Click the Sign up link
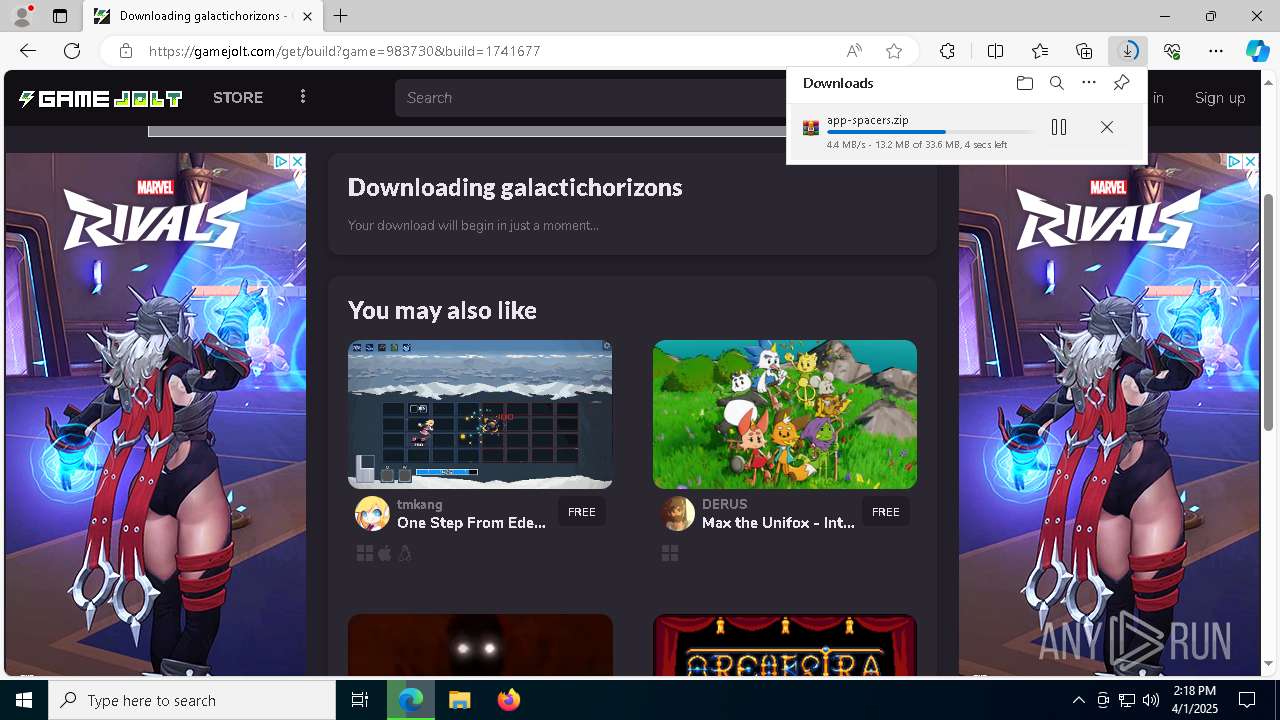This screenshot has width=1280, height=720. point(1220,97)
